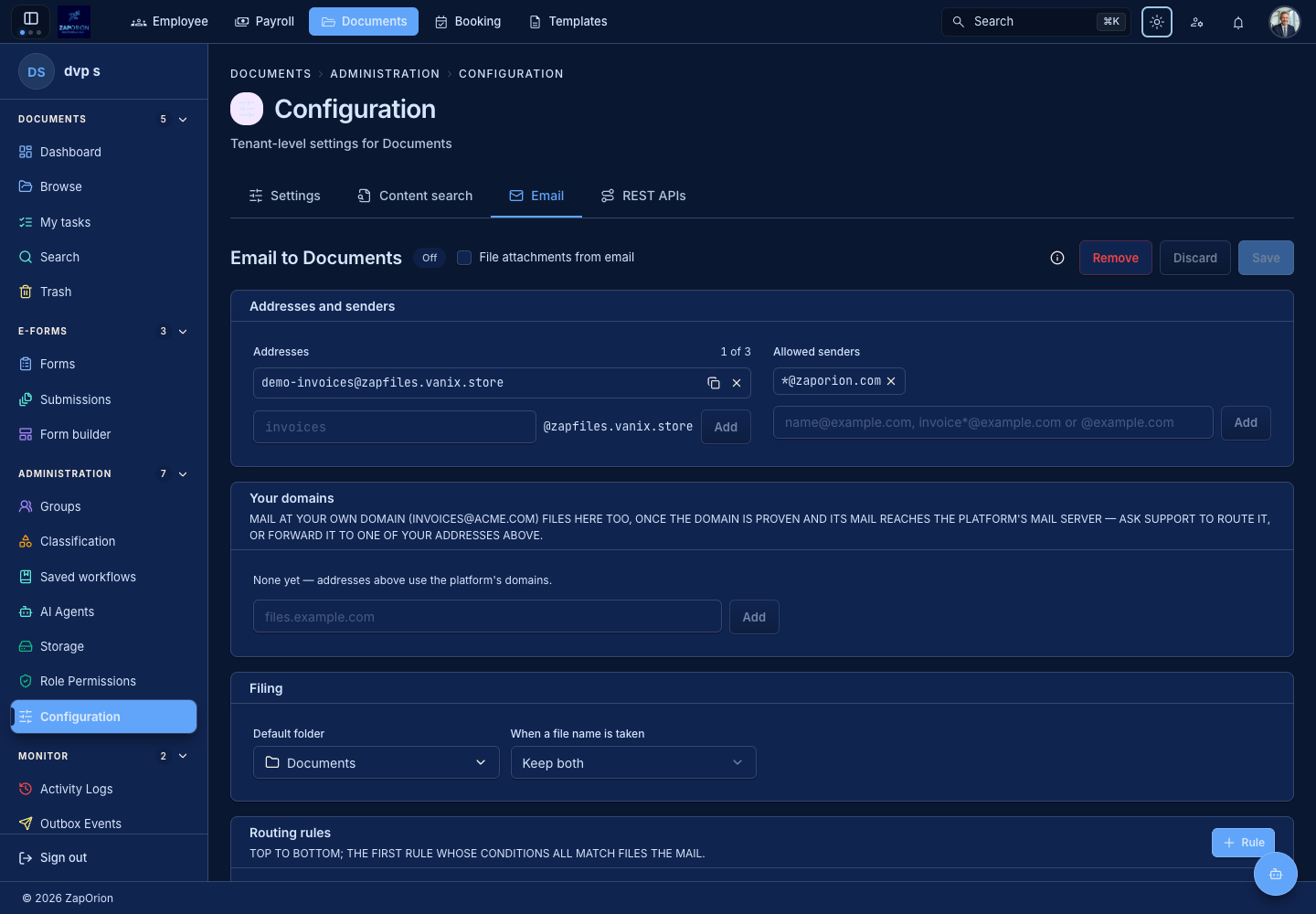The height and width of the screenshot is (914, 1316).
Task: Switch to the Settings tab
Action: (x=284, y=196)
